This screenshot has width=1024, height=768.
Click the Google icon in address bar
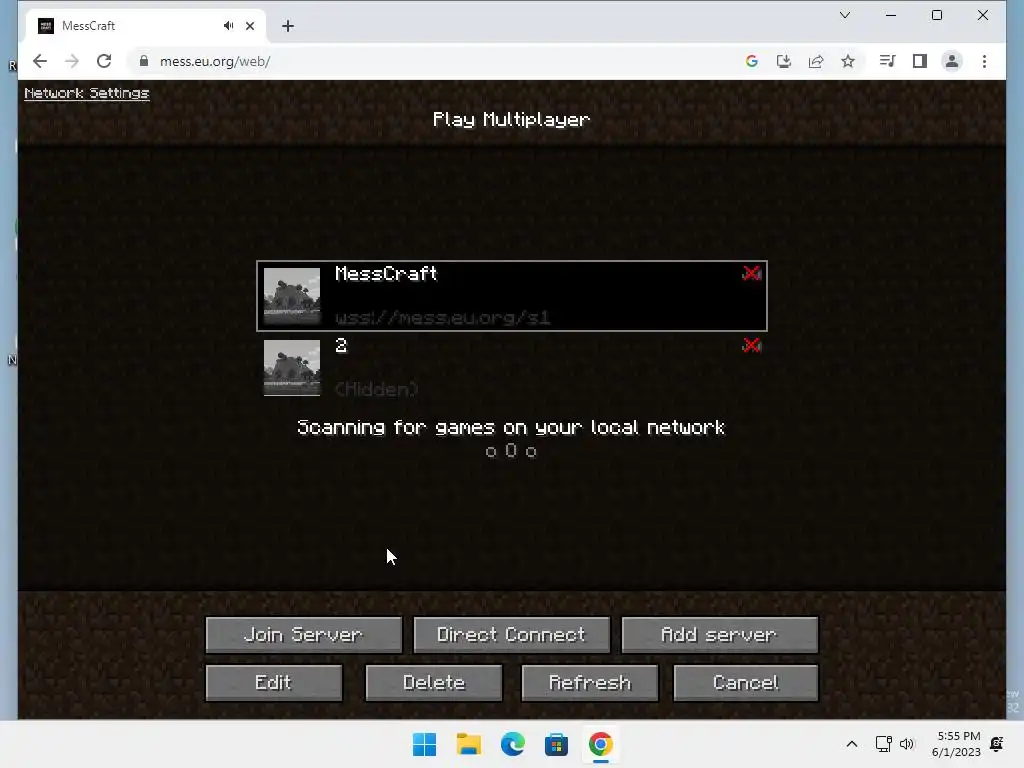[x=752, y=61]
